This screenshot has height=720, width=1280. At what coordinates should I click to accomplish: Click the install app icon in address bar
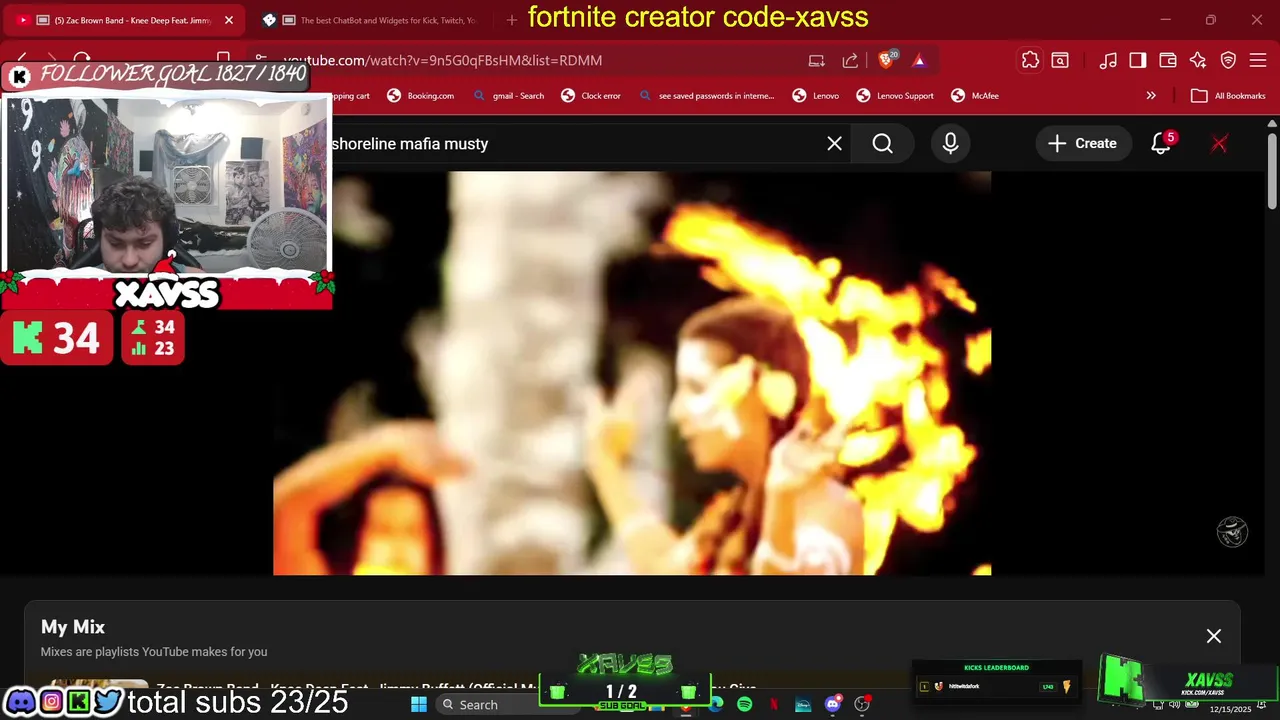coord(817,60)
